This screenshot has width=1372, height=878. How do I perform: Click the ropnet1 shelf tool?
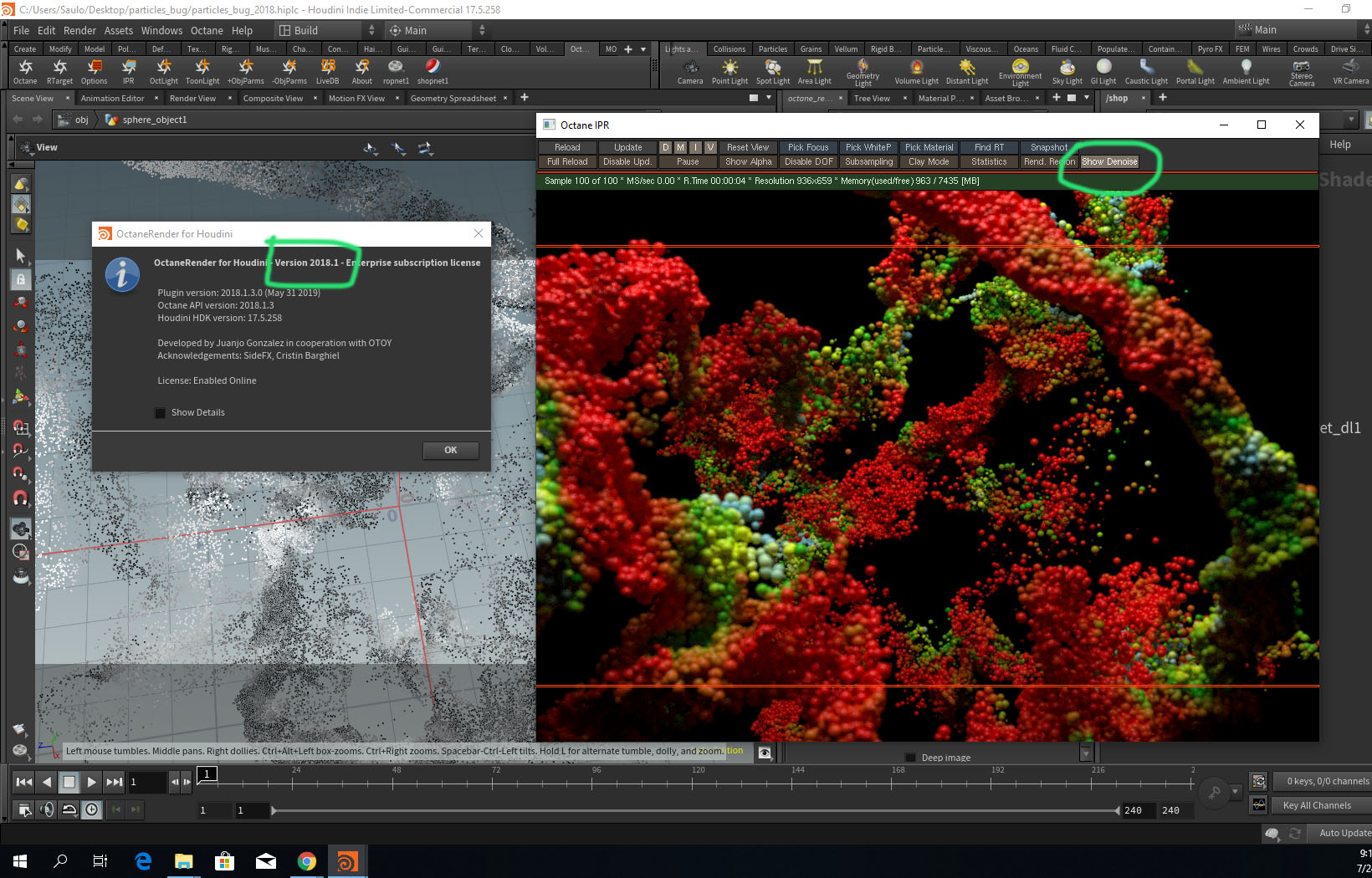(396, 71)
